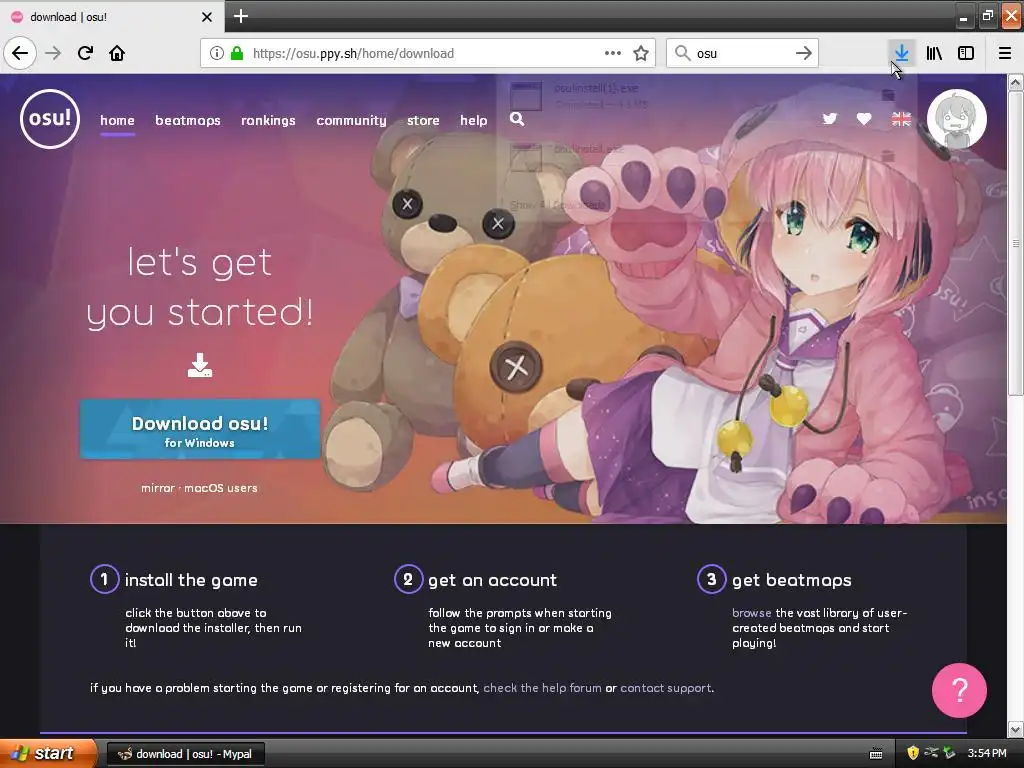This screenshot has width=1024, height=768.
Task: Click 'install the game' step heading
Action: (x=191, y=580)
